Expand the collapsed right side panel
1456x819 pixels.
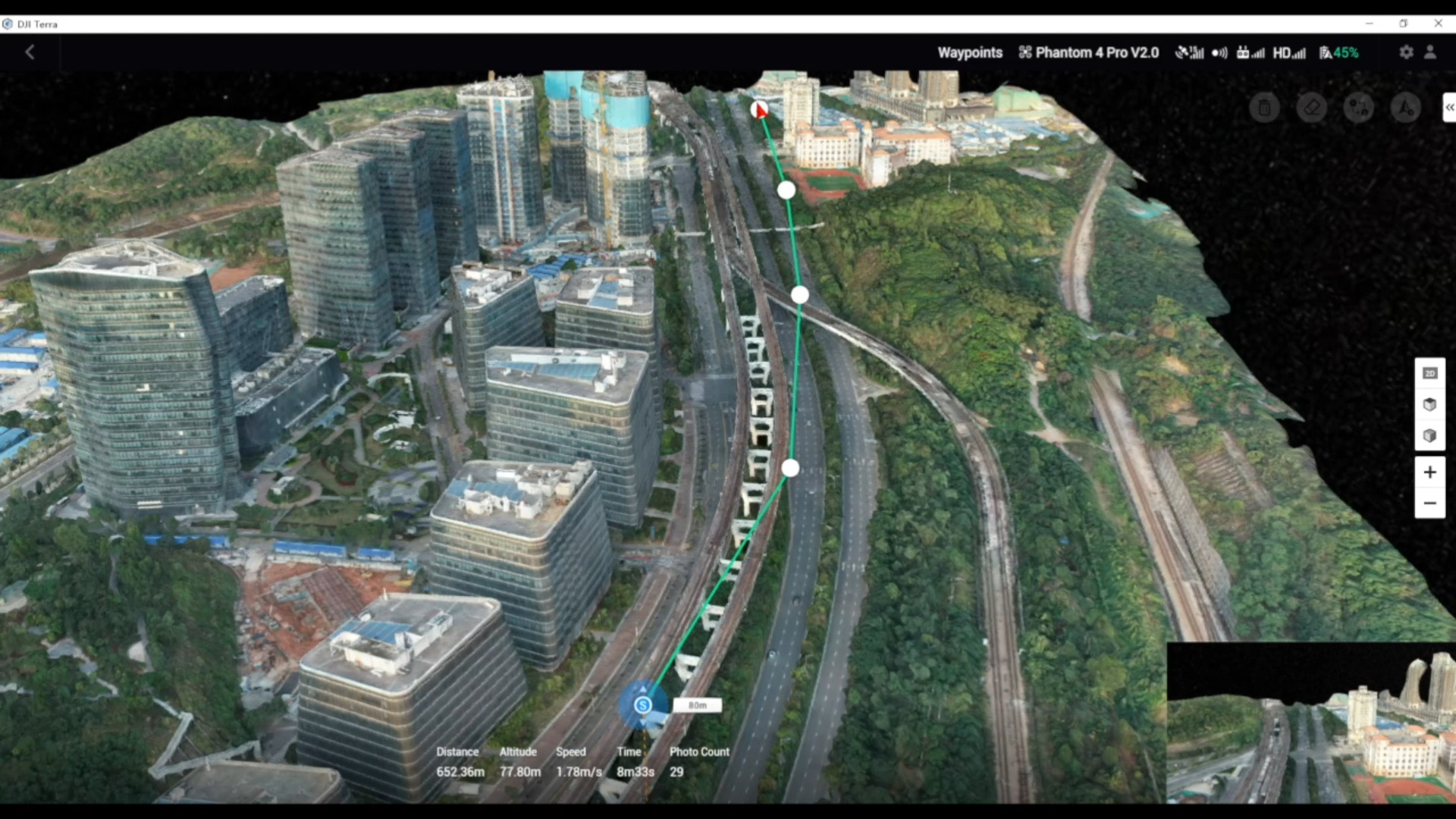(x=1449, y=108)
